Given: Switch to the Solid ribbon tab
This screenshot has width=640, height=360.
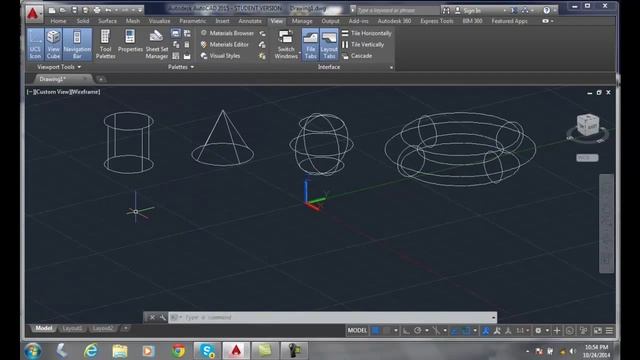Looking at the screenshot, I should [83, 21].
